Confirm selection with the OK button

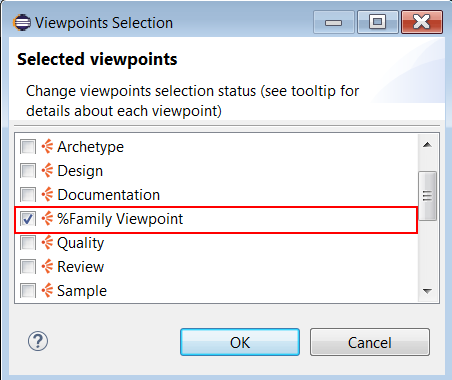click(x=240, y=342)
